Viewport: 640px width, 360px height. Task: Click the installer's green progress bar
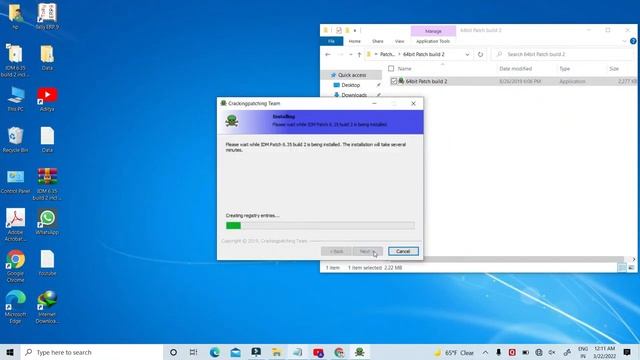point(320,225)
